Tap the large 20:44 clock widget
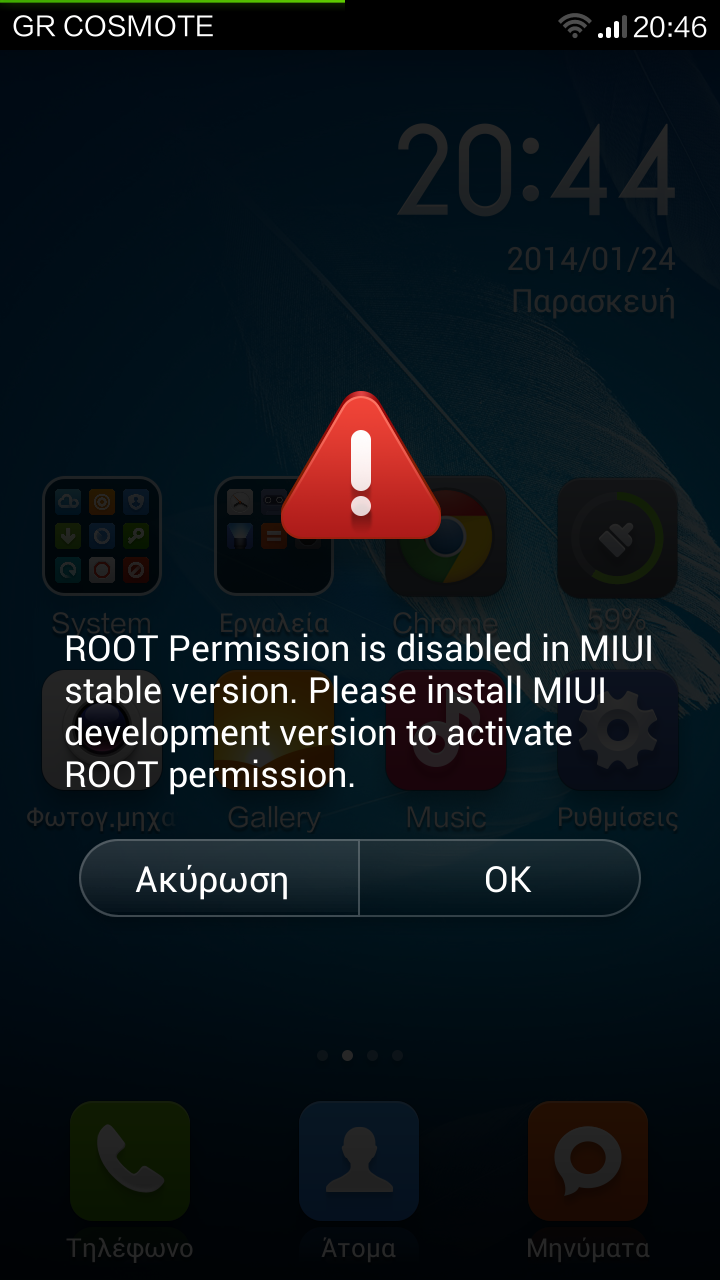 (536, 172)
